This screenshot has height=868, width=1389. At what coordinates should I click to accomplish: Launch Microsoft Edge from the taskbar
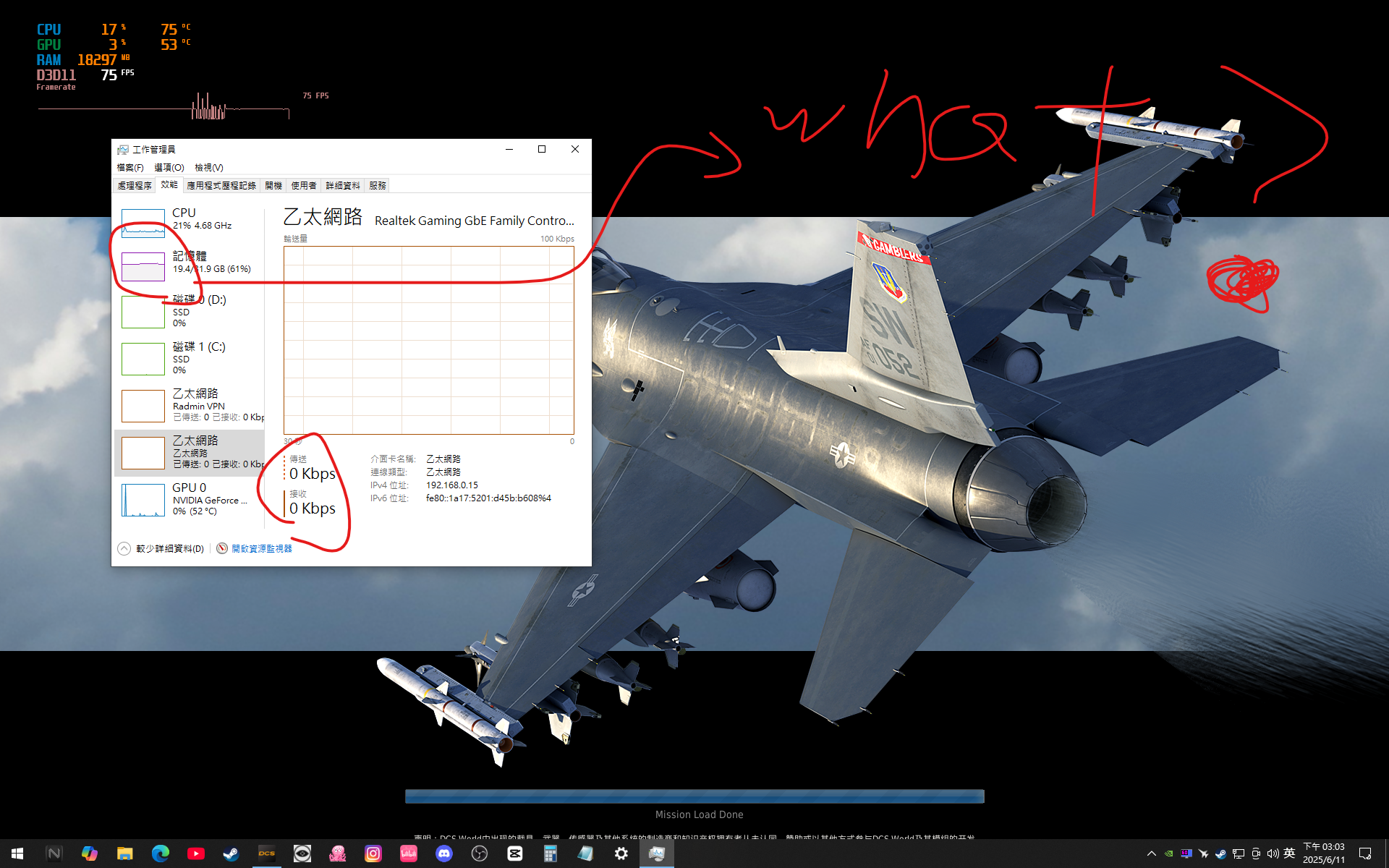click(161, 854)
